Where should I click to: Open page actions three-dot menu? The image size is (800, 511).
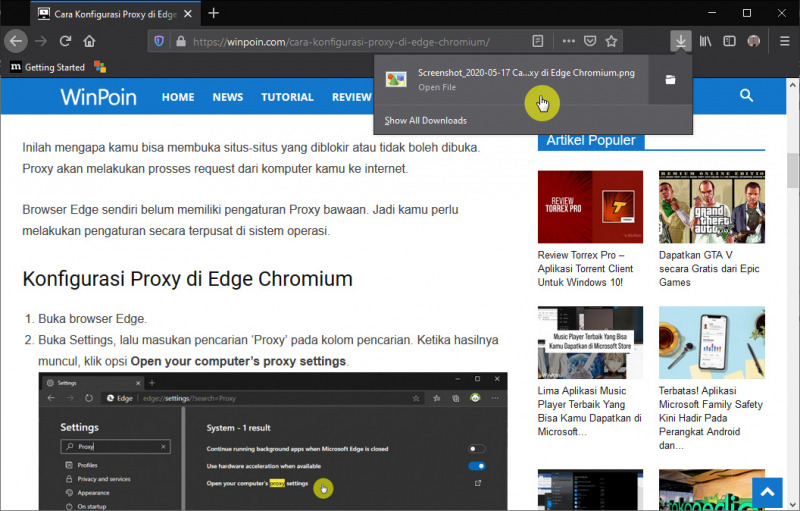tap(568, 41)
